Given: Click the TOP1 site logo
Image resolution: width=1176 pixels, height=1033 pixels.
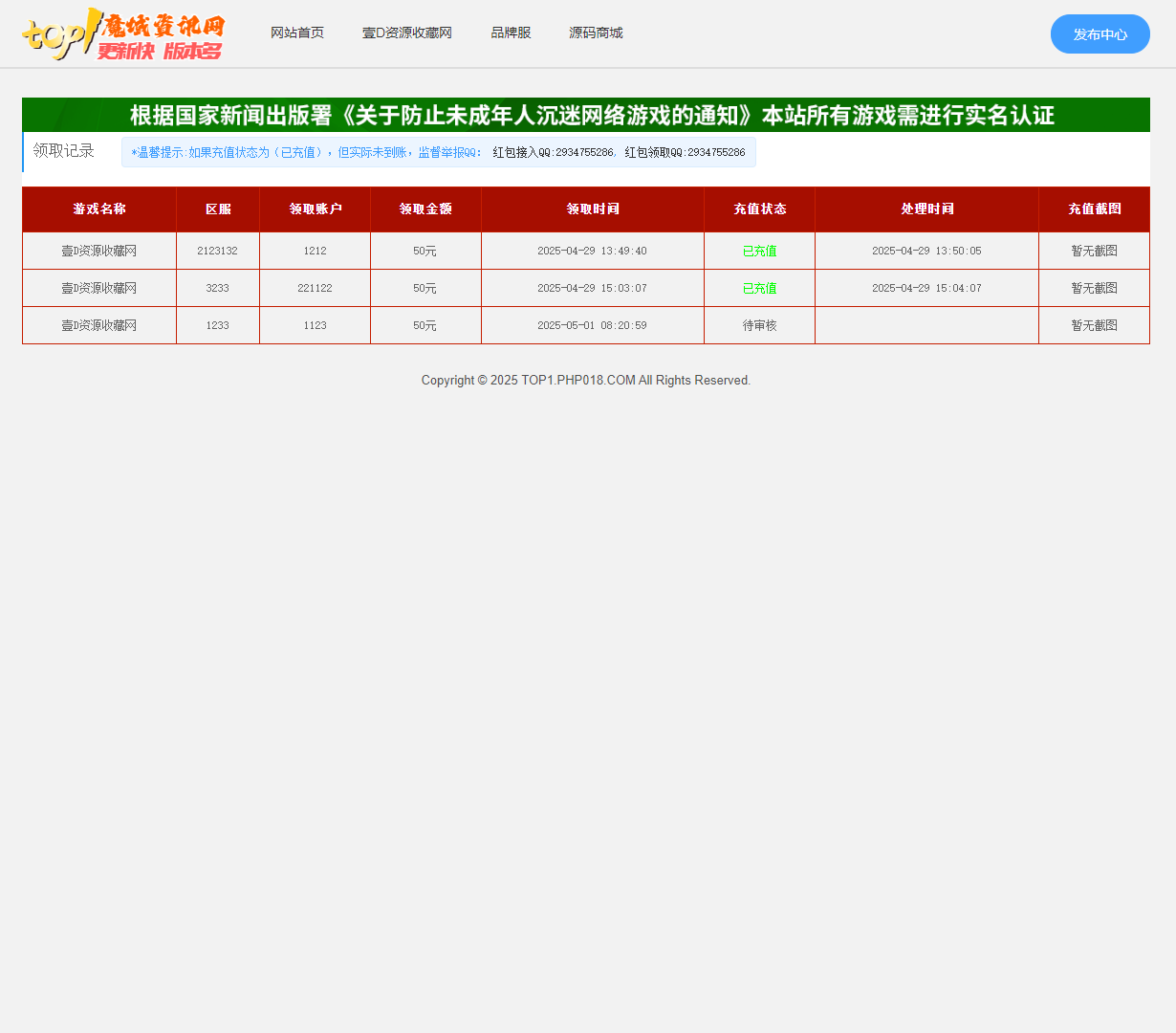Looking at the screenshot, I should pos(124,33).
